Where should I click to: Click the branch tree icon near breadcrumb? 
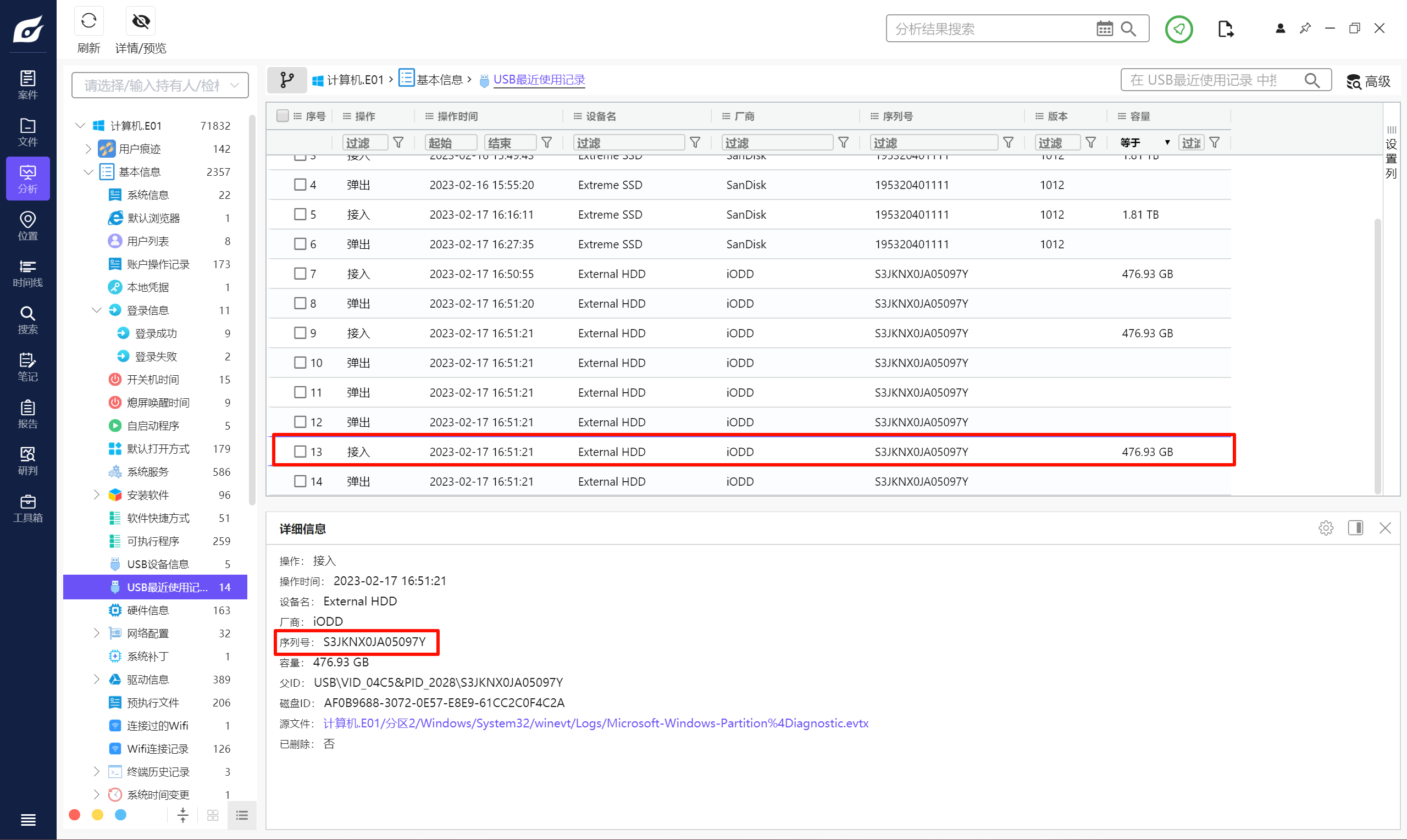pyautogui.click(x=287, y=80)
